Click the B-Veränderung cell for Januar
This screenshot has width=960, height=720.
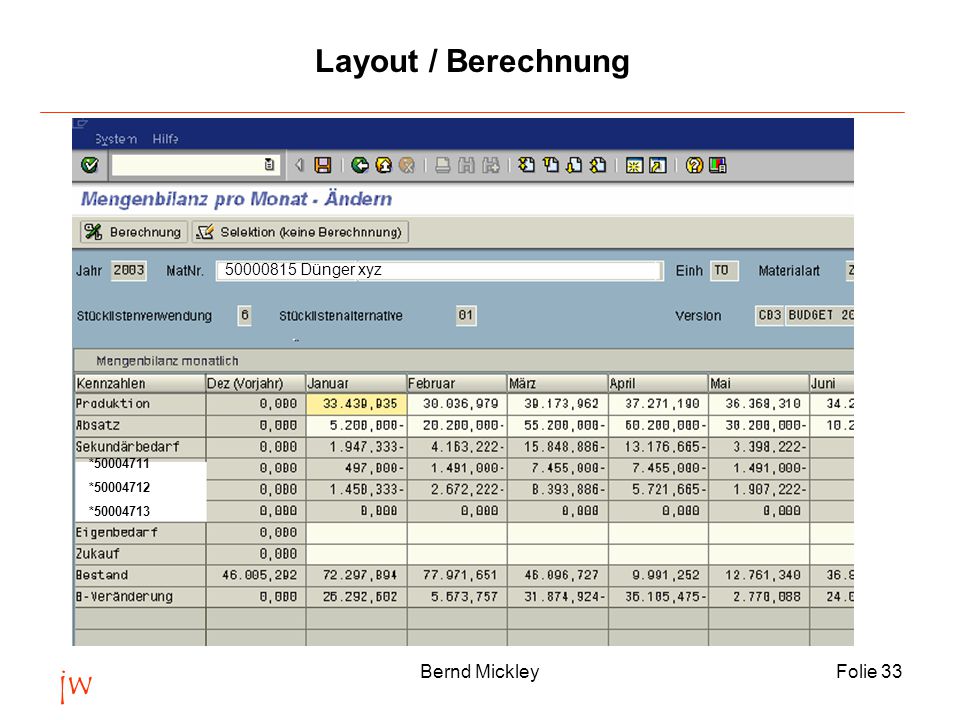[x=356, y=597]
